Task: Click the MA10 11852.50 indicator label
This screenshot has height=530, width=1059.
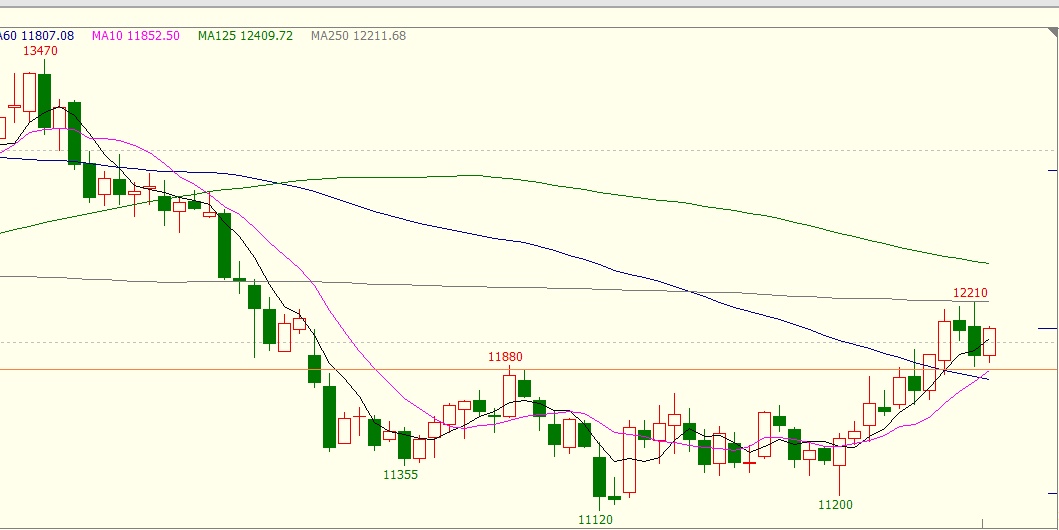Action: (135, 36)
